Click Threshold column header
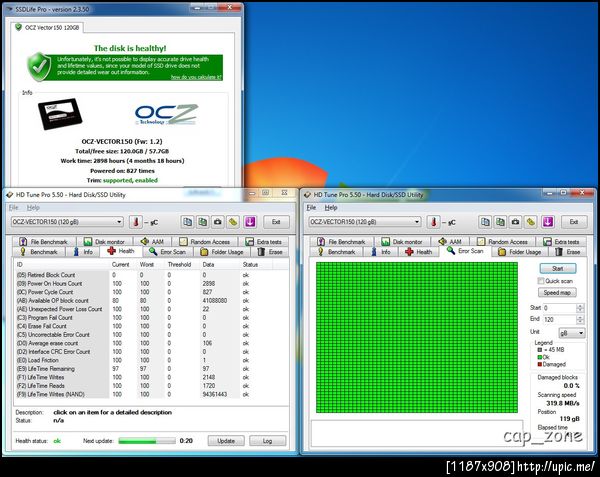 coord(179,264)
